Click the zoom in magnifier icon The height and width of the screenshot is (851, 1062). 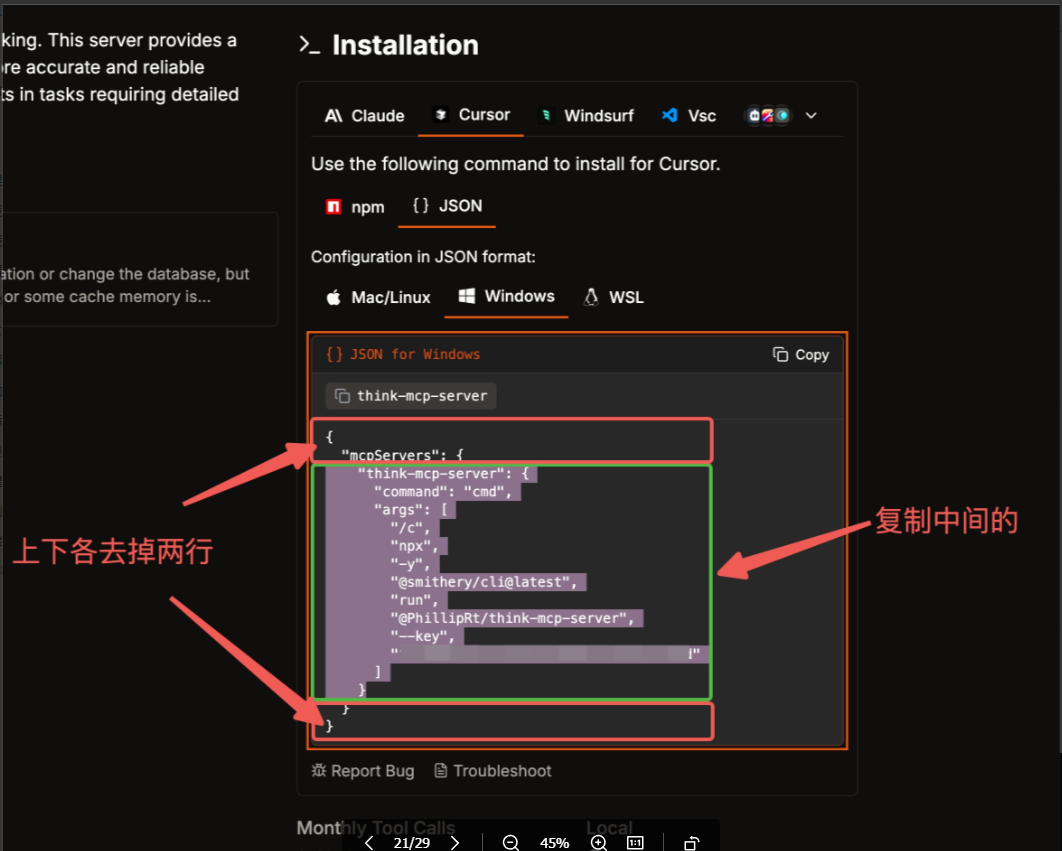(x=599, y=843)
